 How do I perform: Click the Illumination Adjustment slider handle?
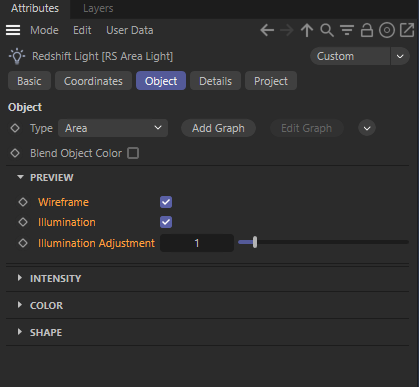point(255,242)
